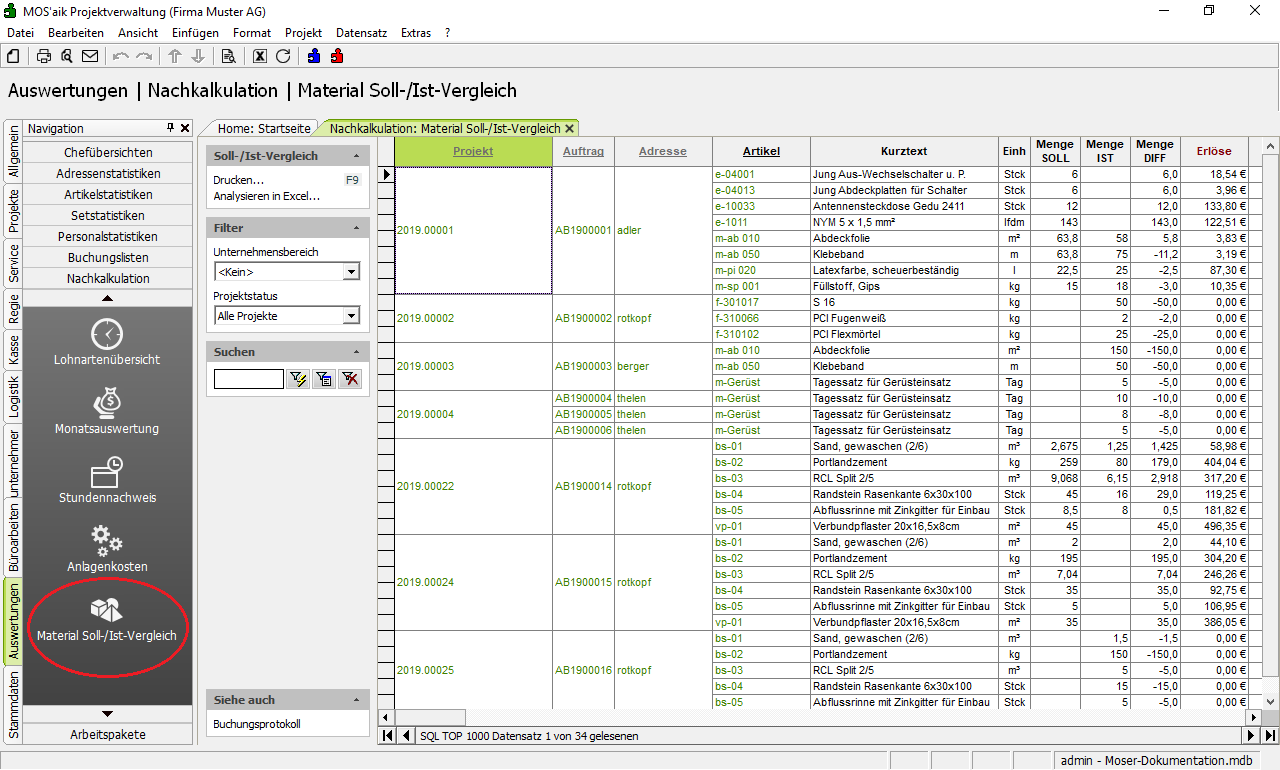Screen dimensions: 1280x770
Task: Click the envelope email icon in toolbar
Action: [90, 56]
